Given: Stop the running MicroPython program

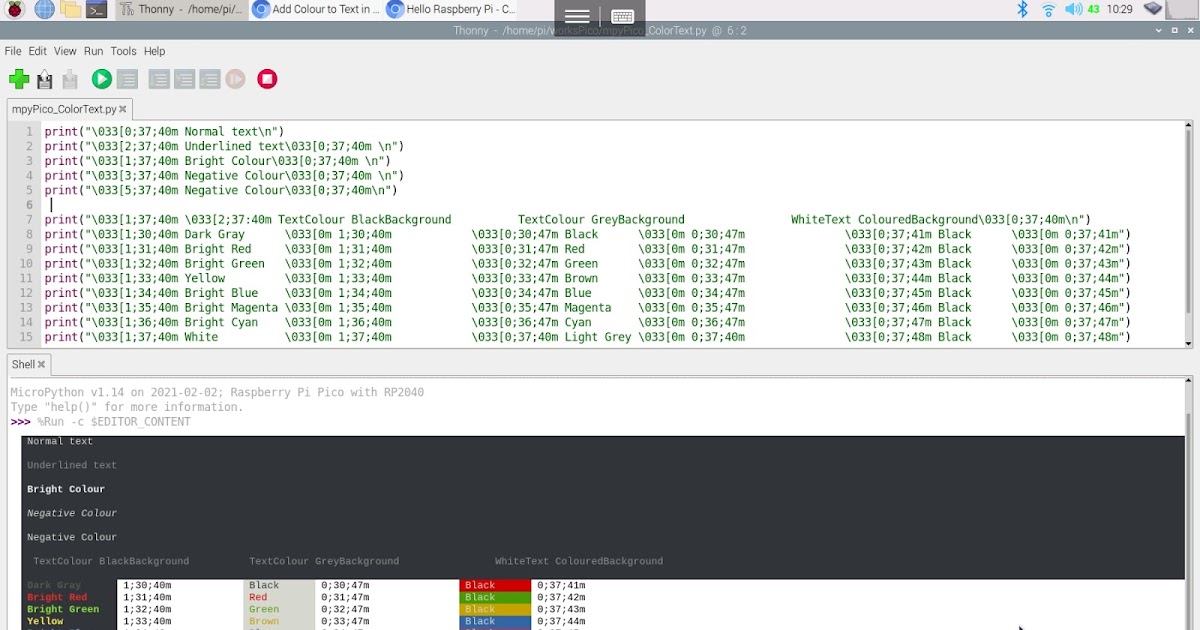Looking at the screenshot, I should pos(267,79).
